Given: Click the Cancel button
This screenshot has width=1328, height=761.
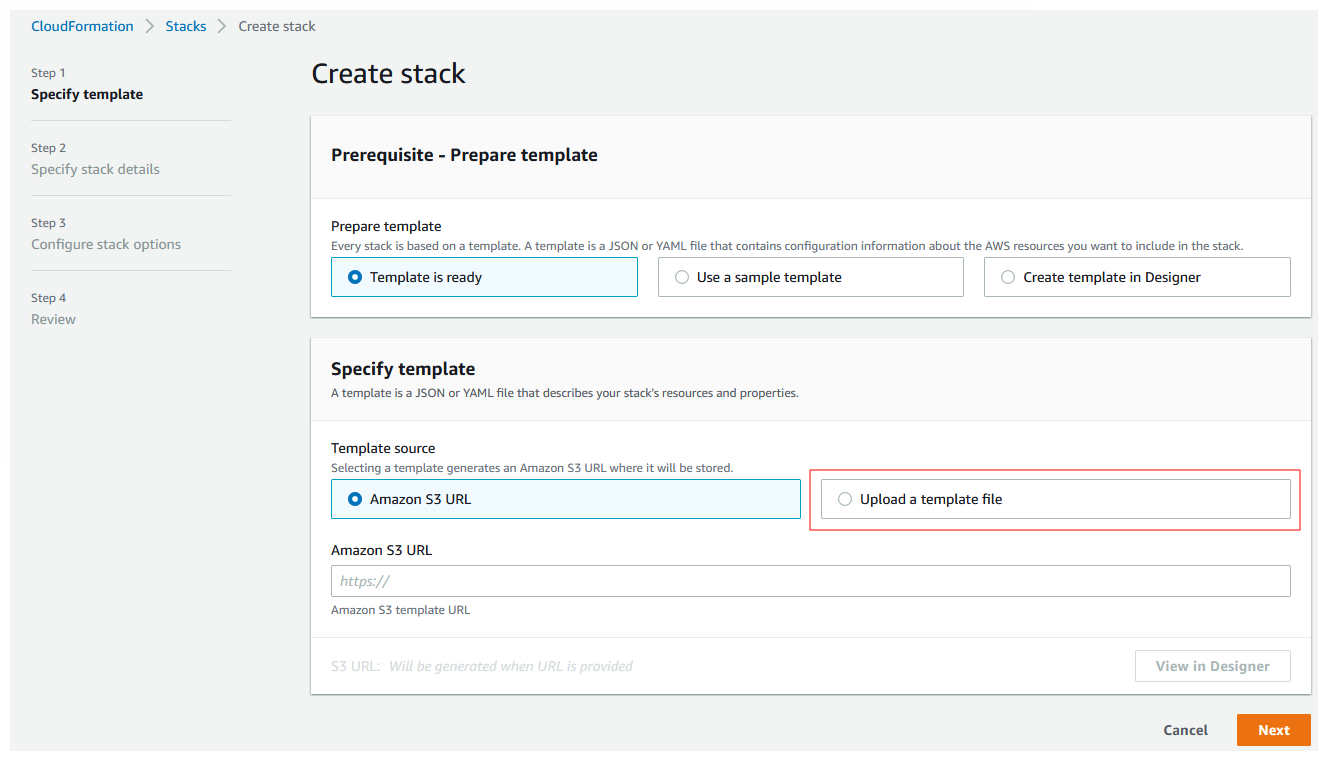Looking at the screenshot, I should 1186,730.
